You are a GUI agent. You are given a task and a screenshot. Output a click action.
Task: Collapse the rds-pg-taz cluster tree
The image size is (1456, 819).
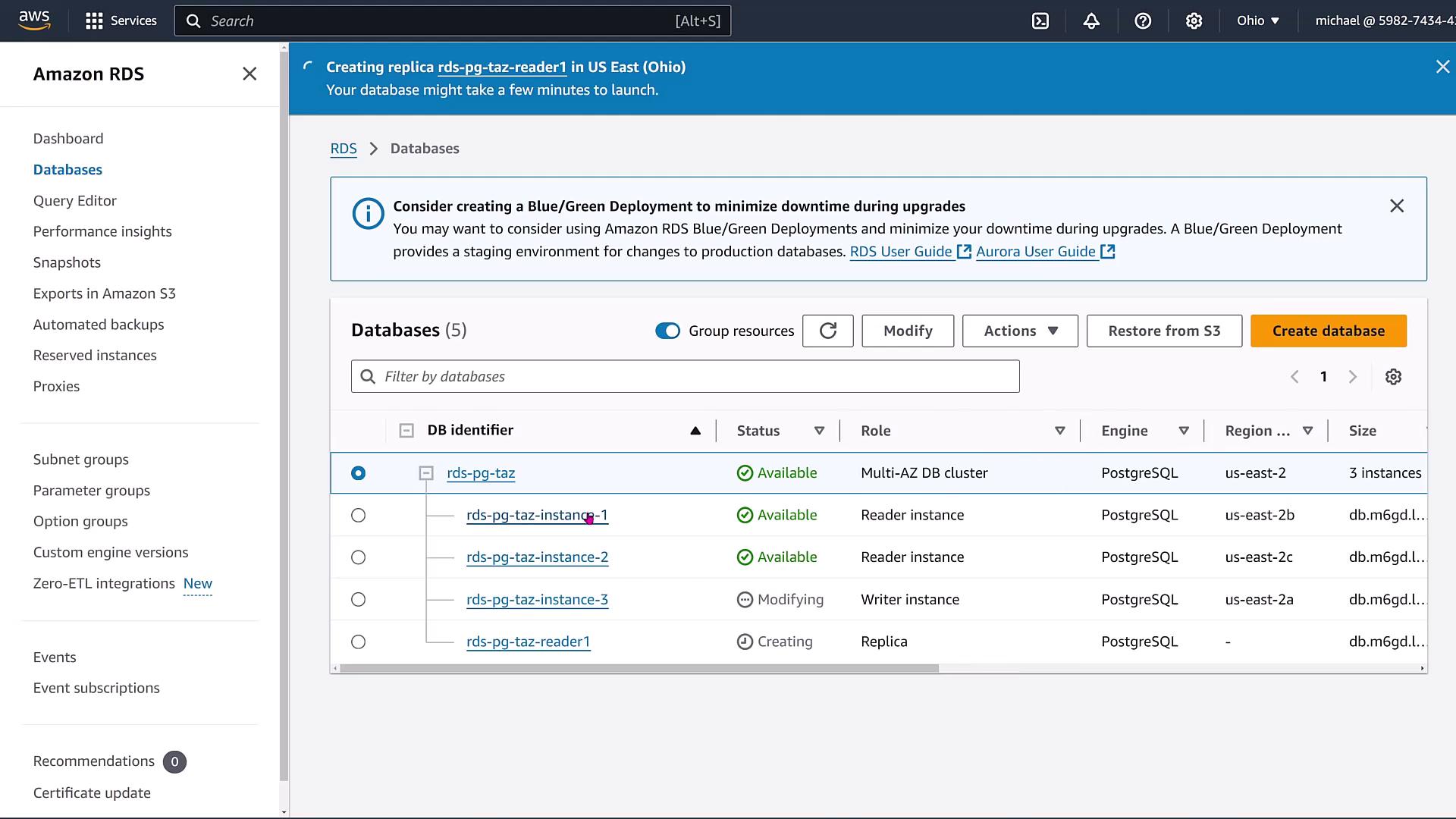(x=426, y=473)
